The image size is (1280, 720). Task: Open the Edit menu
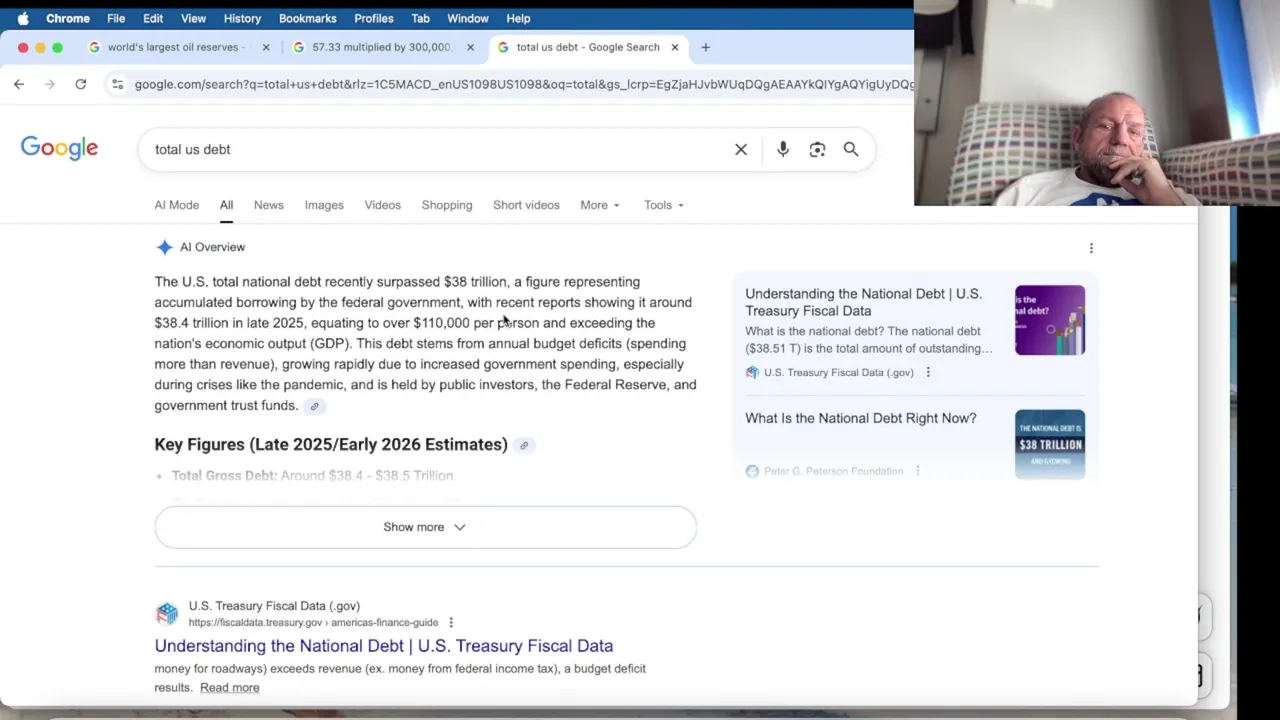[x=153, y=18]
